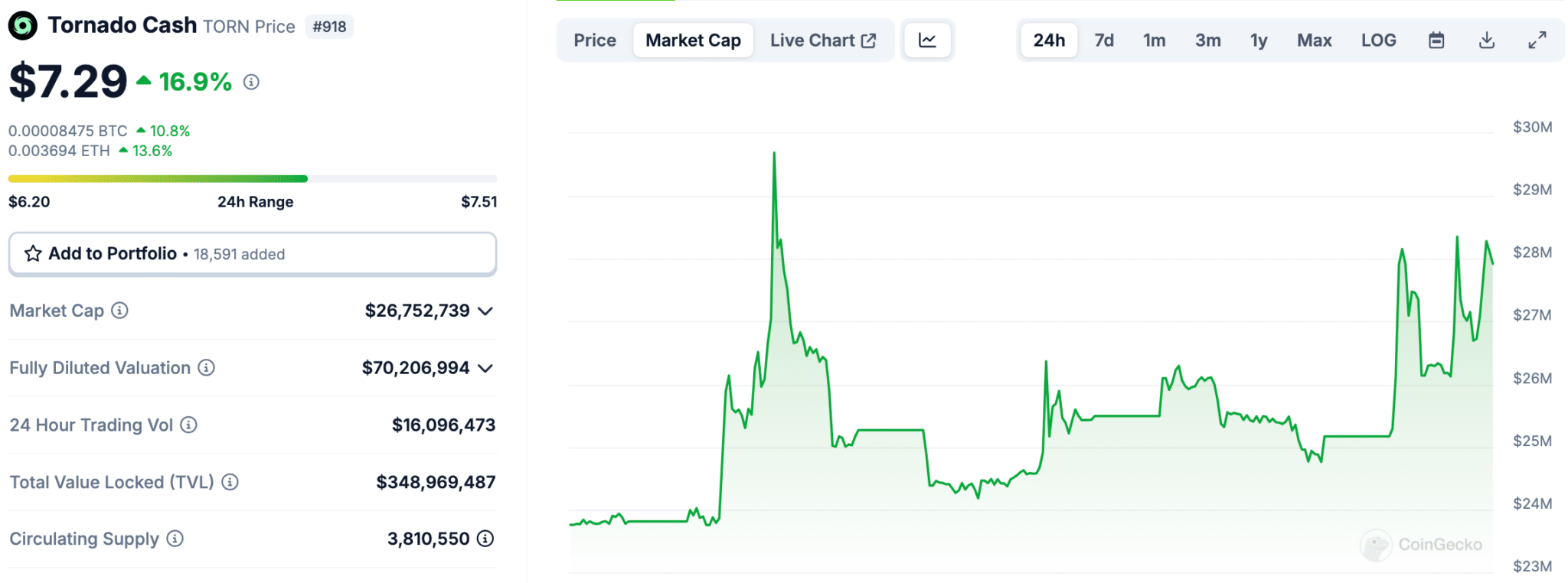The height and width of the screenshot is (583, 1568).
Task: Click the $26,752,739 market cap value
Action: [x=417, y=311]
